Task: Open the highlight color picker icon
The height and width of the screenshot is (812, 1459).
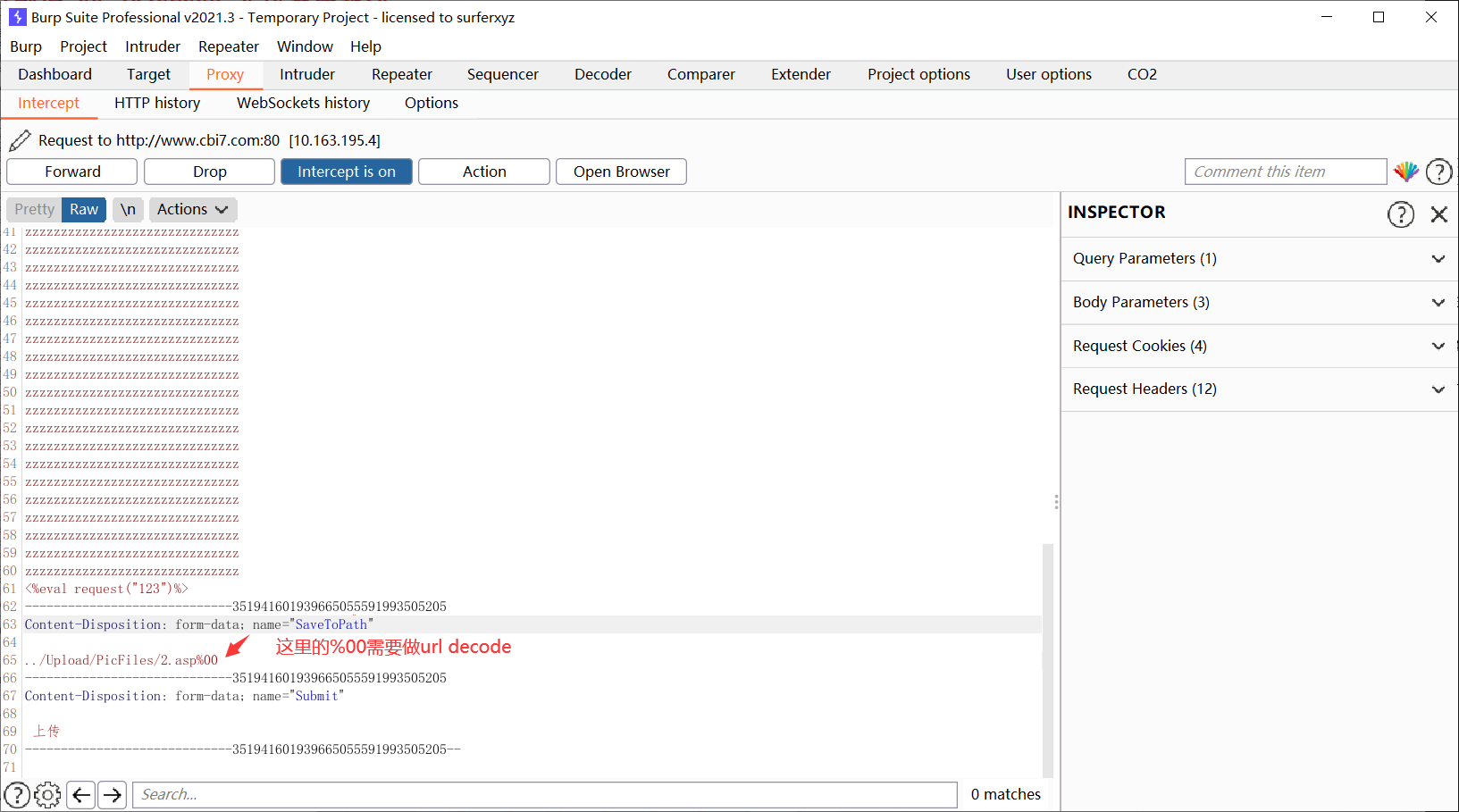Action: (1406, 172)
